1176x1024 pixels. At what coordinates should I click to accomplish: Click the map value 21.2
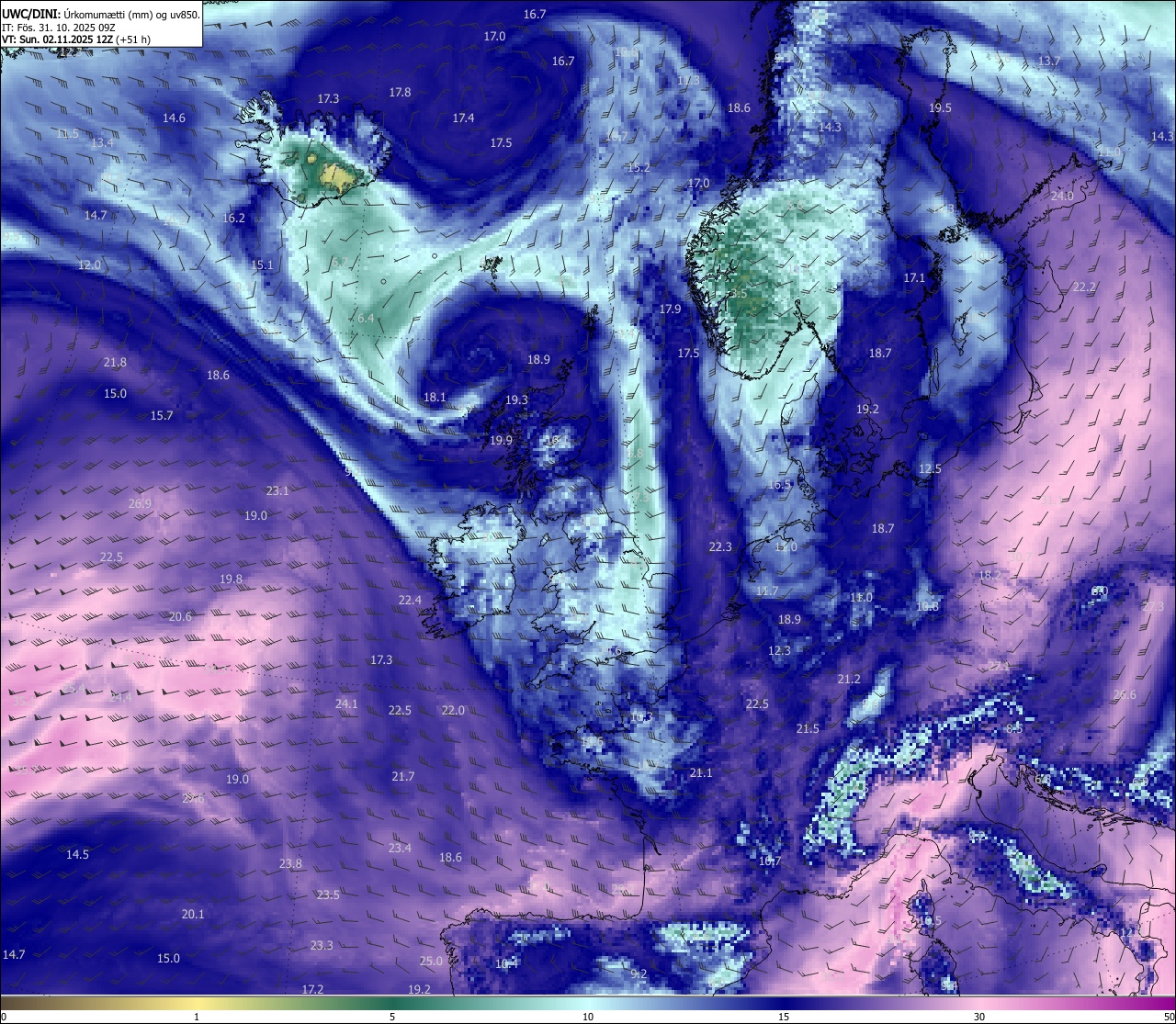[x=849, y=679]
